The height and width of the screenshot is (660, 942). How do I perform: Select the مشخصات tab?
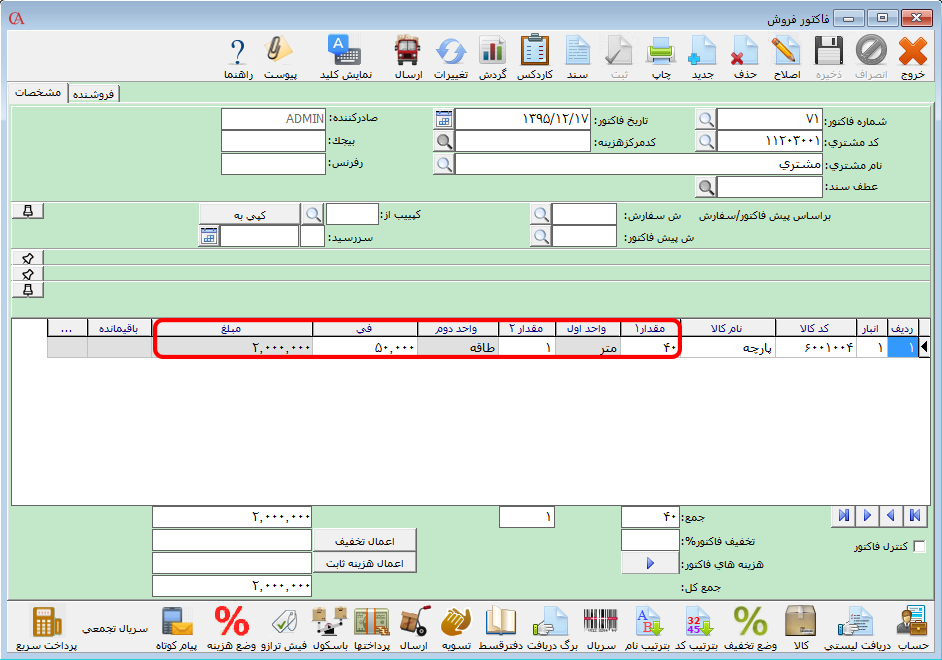39,93
